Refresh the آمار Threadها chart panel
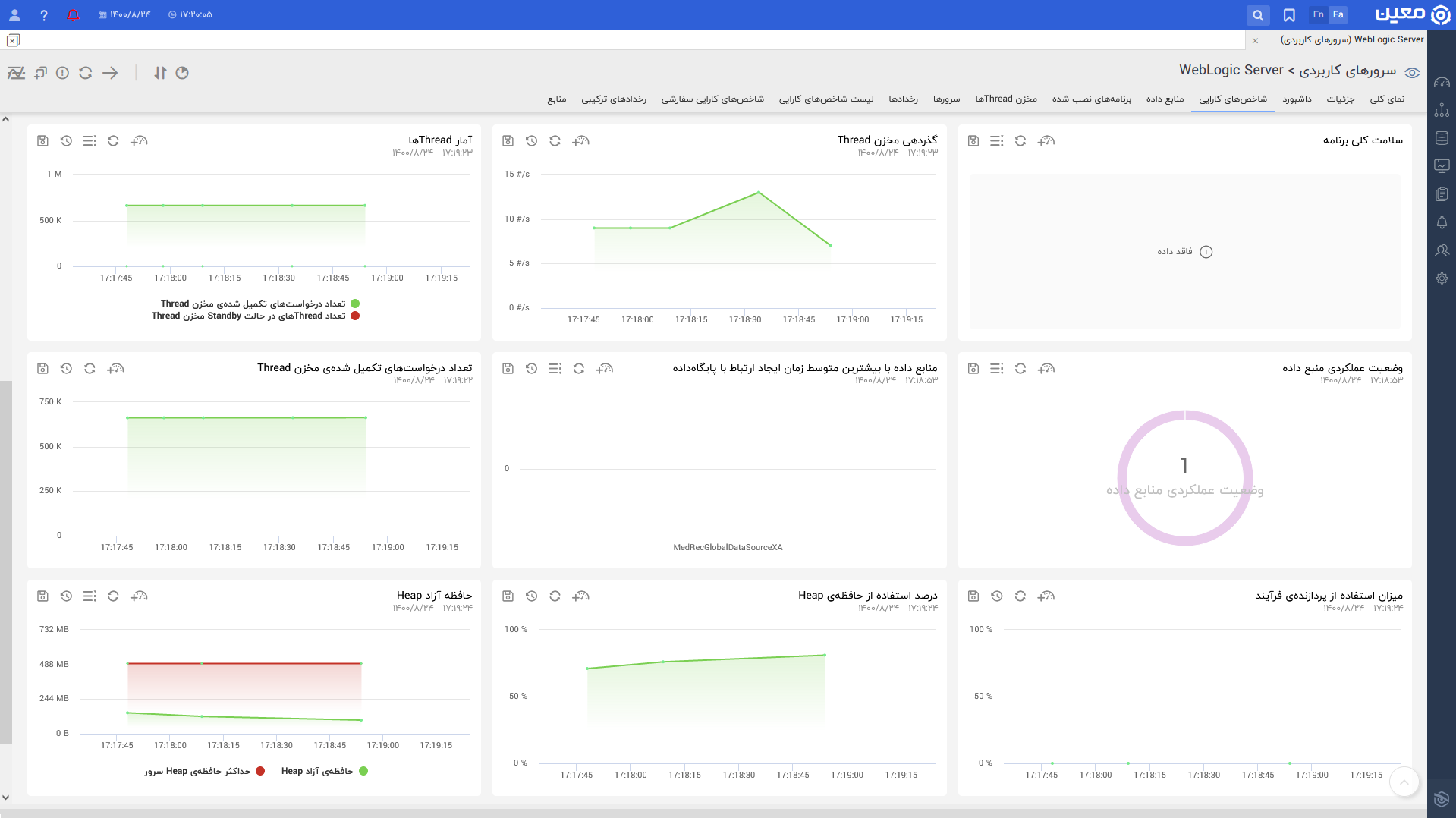The width and height of the screenshot is (1456, 818). [113, 141]
